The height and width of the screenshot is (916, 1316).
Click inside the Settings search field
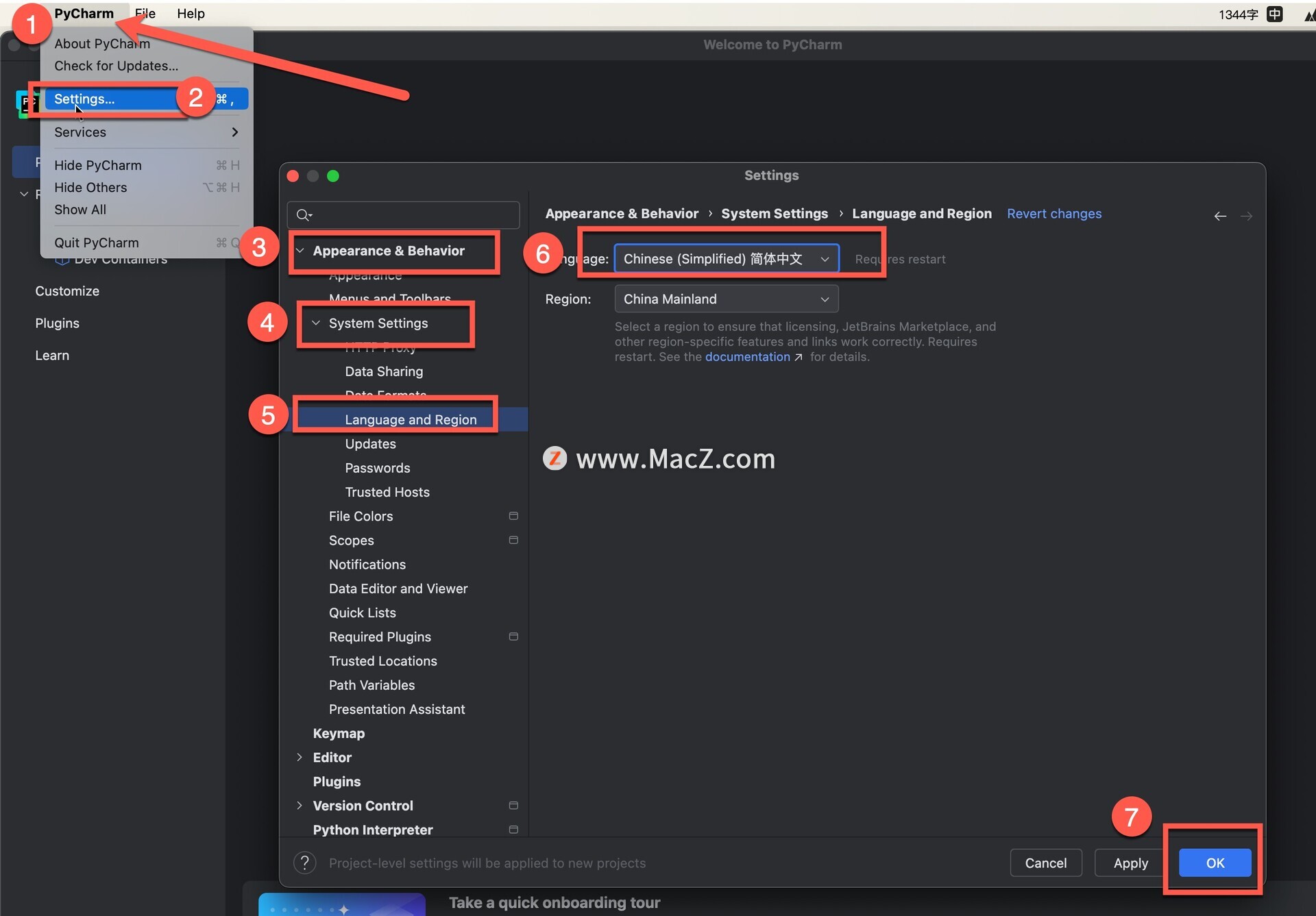404,215
